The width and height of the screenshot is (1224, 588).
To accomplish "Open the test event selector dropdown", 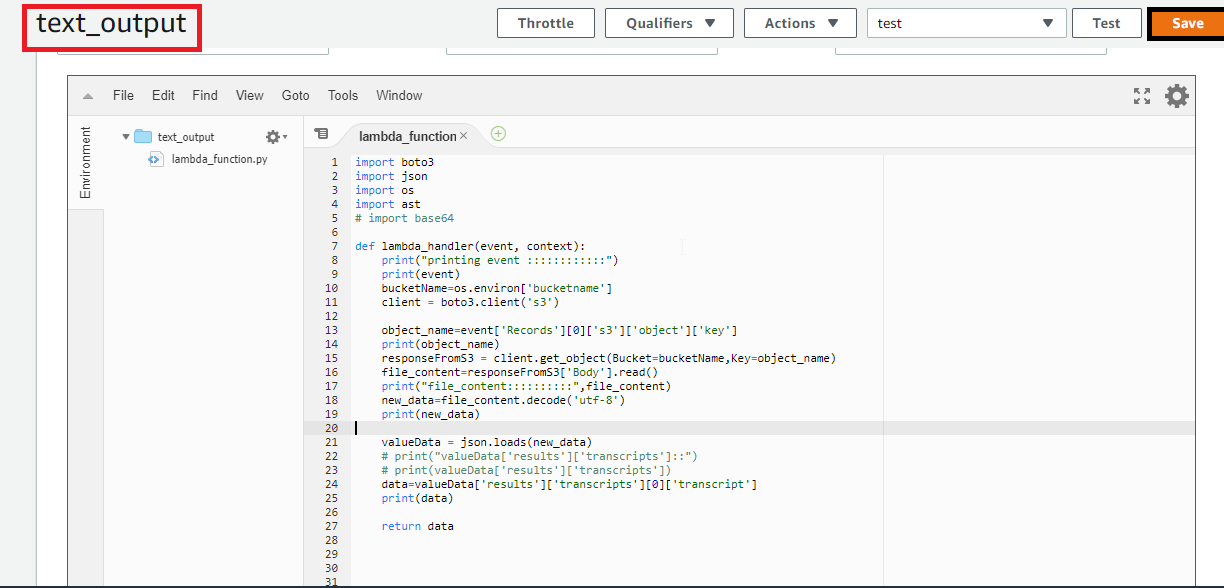I will (965, 22).
